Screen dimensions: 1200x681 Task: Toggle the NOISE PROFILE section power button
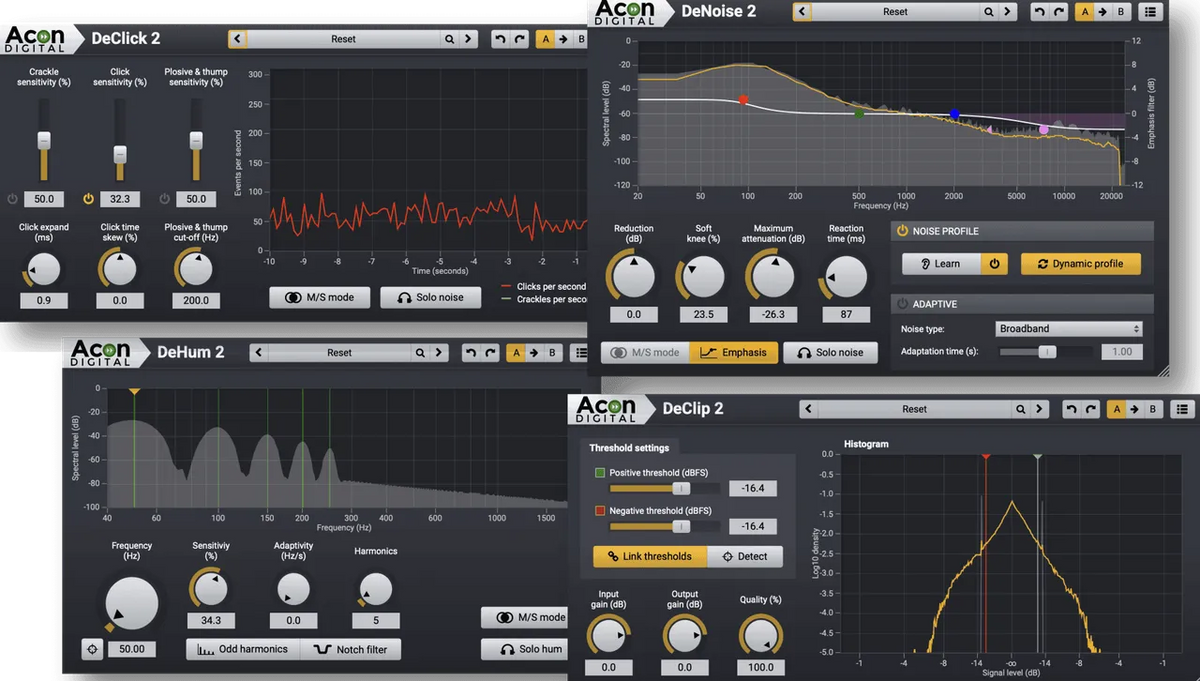[903, 231]
